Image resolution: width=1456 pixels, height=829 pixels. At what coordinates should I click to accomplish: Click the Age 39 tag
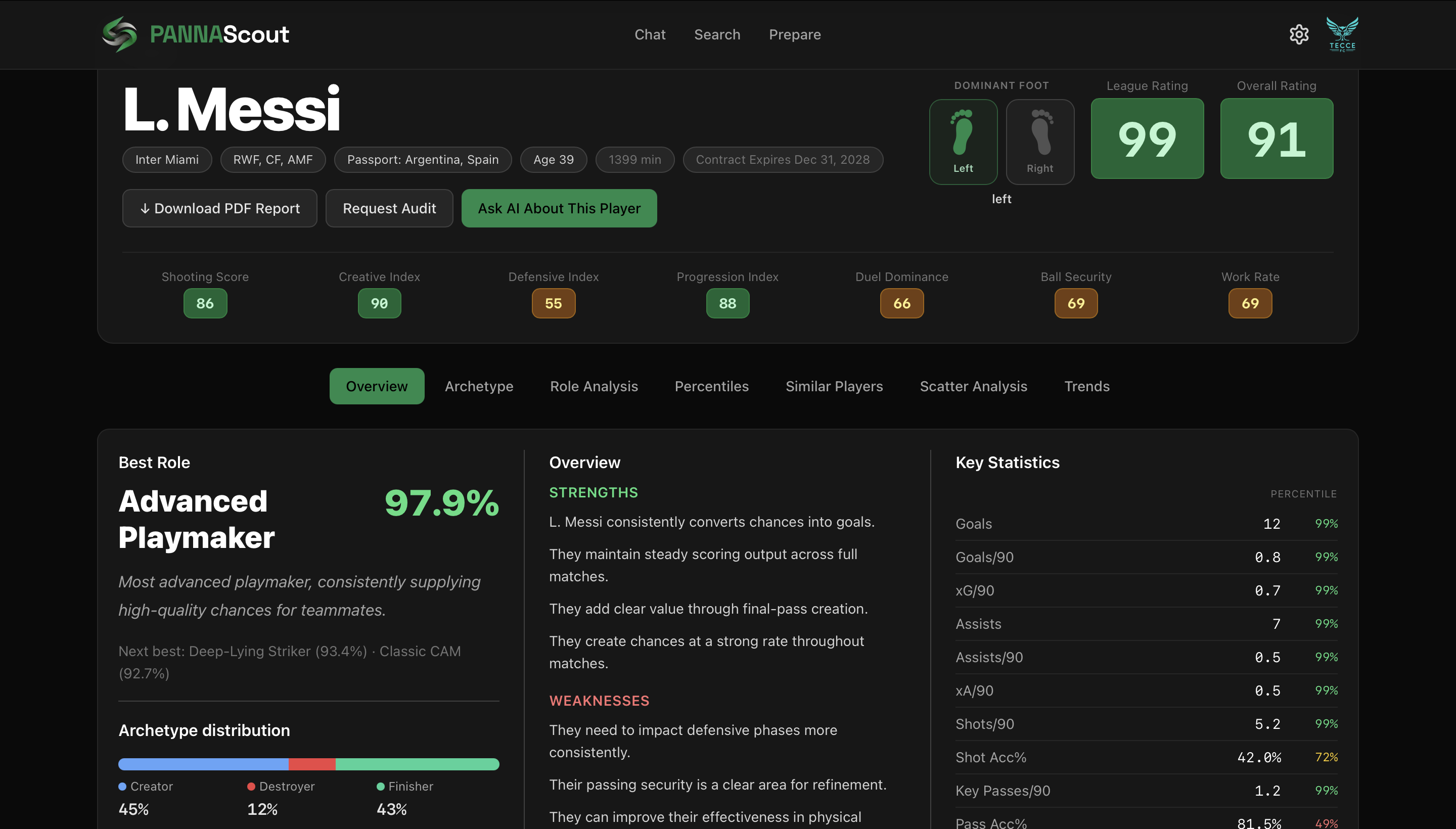tap(554, 159)
